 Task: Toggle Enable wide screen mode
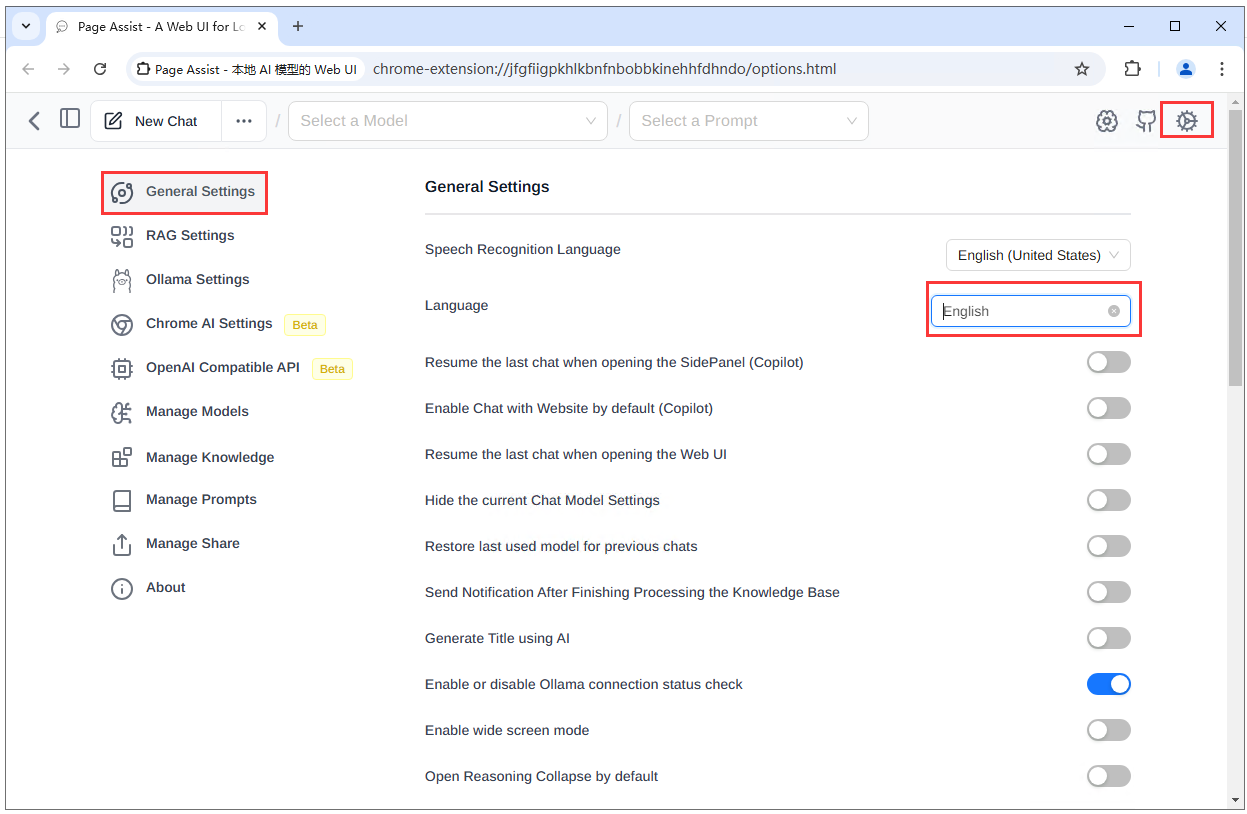[1109, 730]
